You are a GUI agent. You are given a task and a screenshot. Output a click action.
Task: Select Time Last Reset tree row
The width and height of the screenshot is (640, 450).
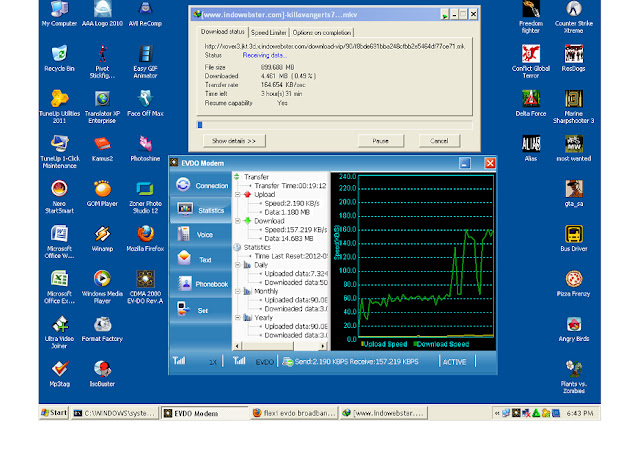[x=291, y=256]
